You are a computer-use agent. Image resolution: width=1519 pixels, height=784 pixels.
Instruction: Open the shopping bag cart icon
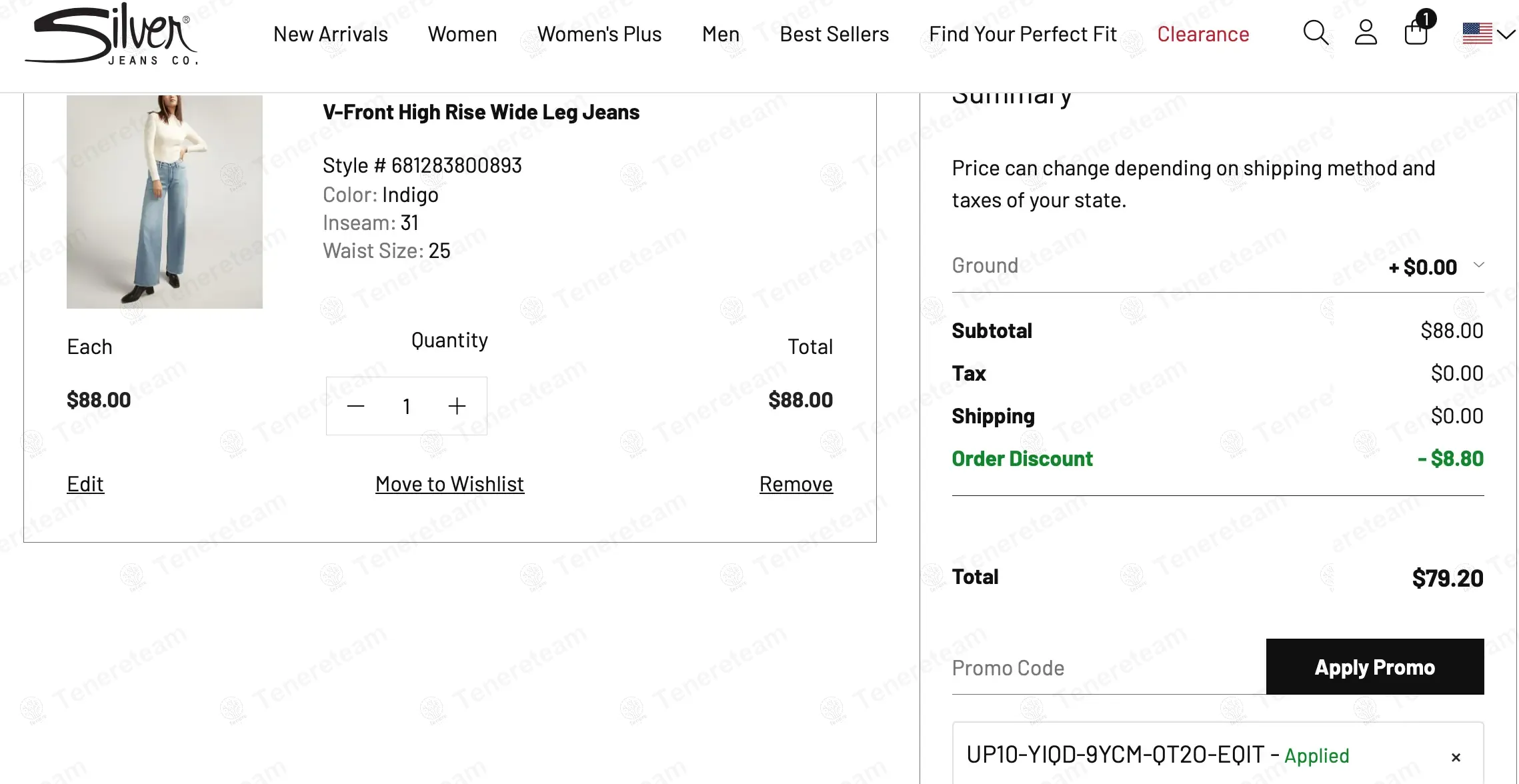click(x=1416, y=31)
